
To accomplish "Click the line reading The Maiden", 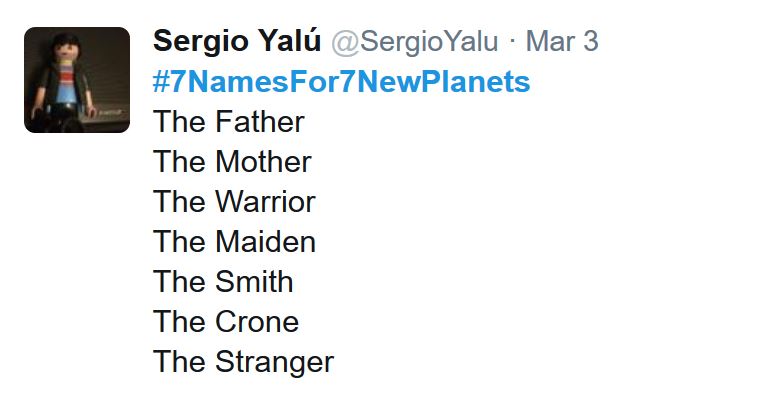I will (x=234, y=242).
